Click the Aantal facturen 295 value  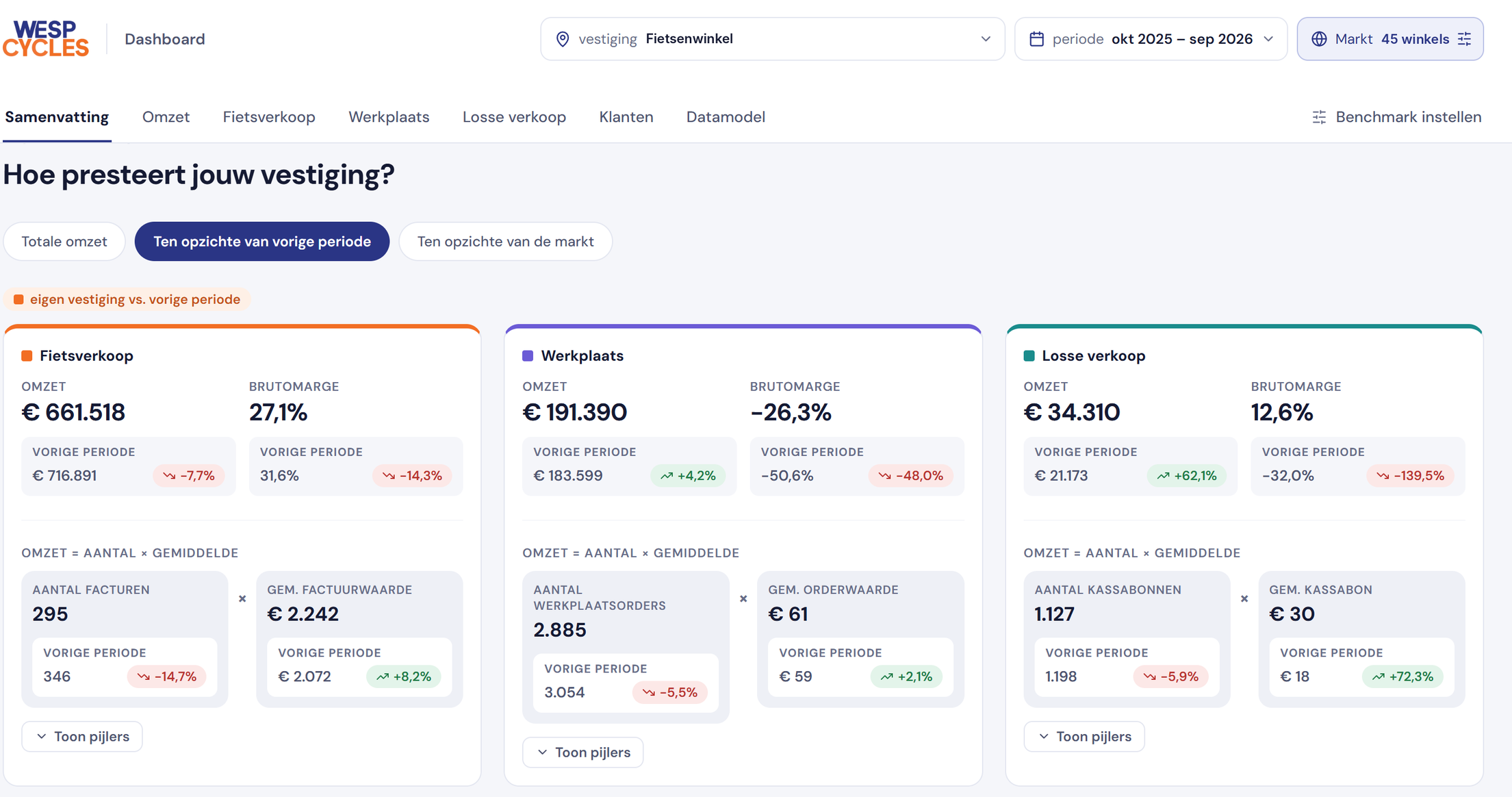click(50, 613)
